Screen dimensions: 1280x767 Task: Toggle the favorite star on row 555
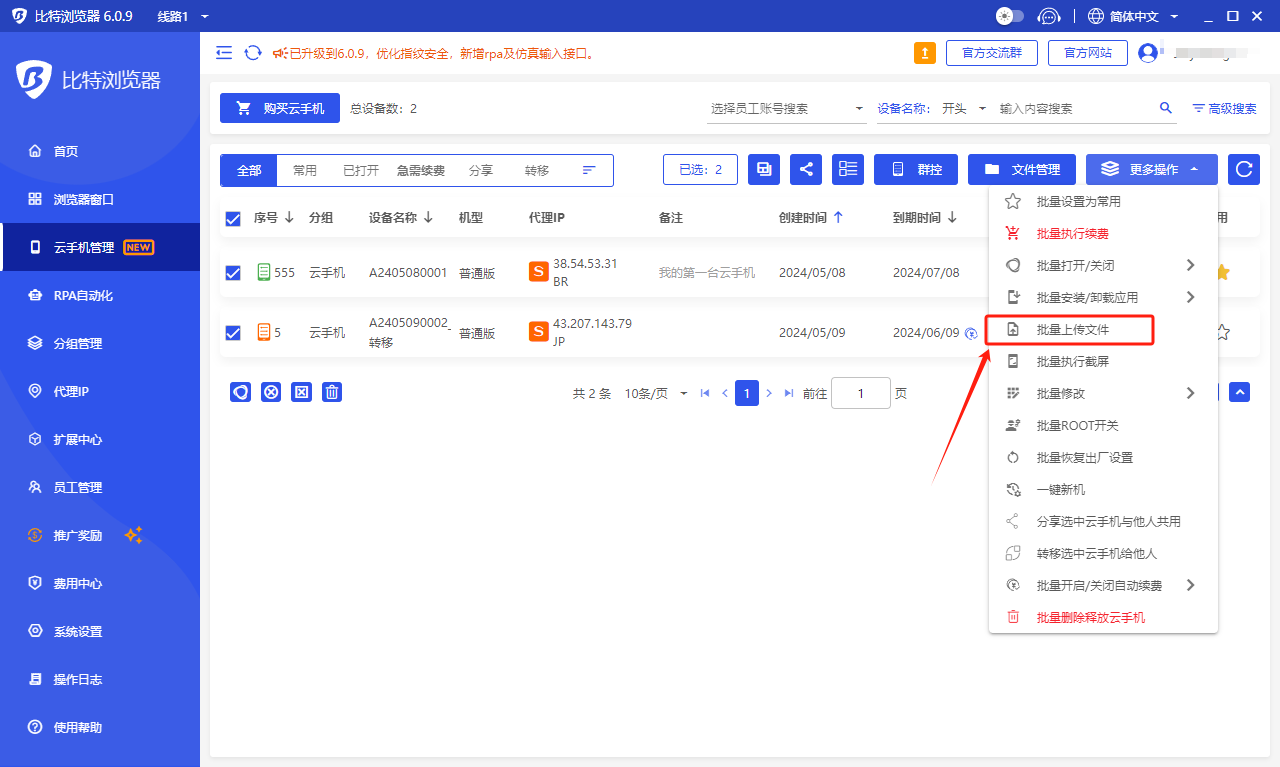1222,272
